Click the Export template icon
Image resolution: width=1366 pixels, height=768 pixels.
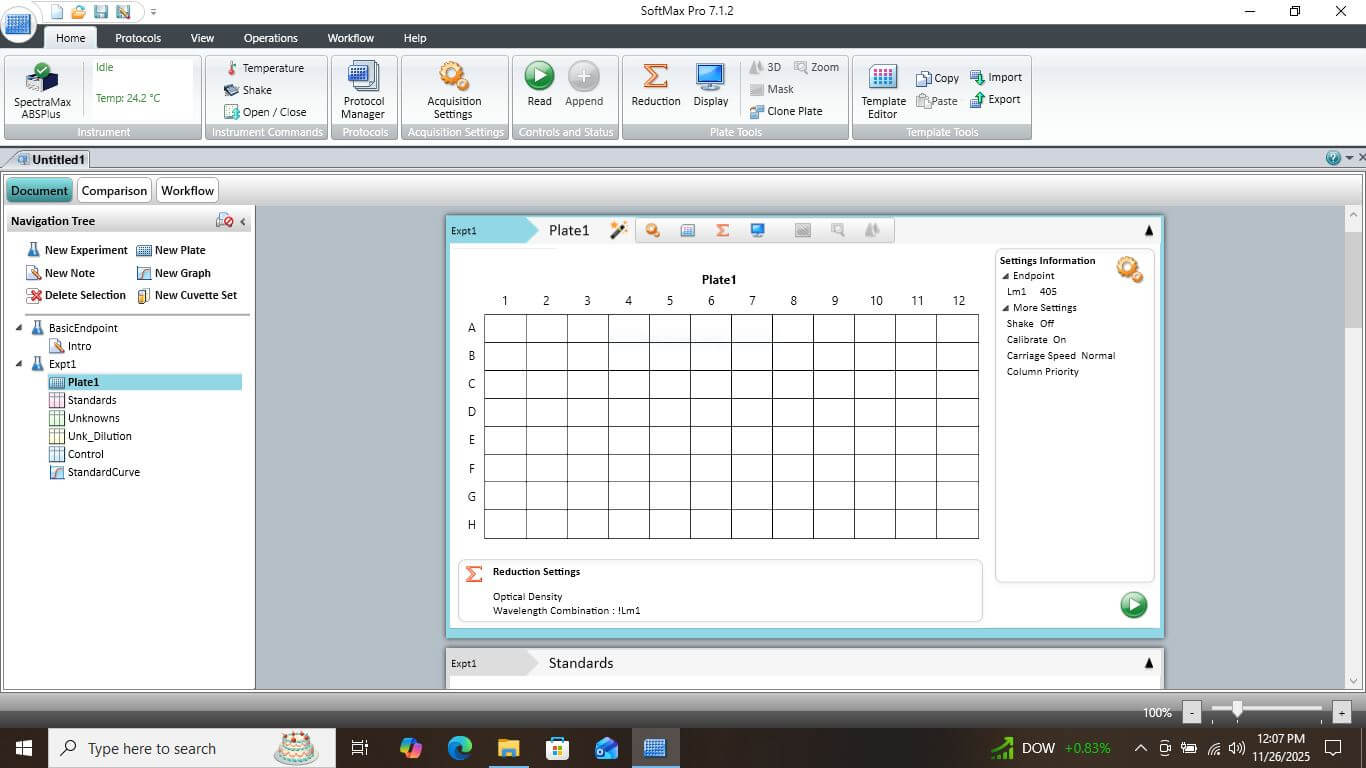tap(996, 99)
